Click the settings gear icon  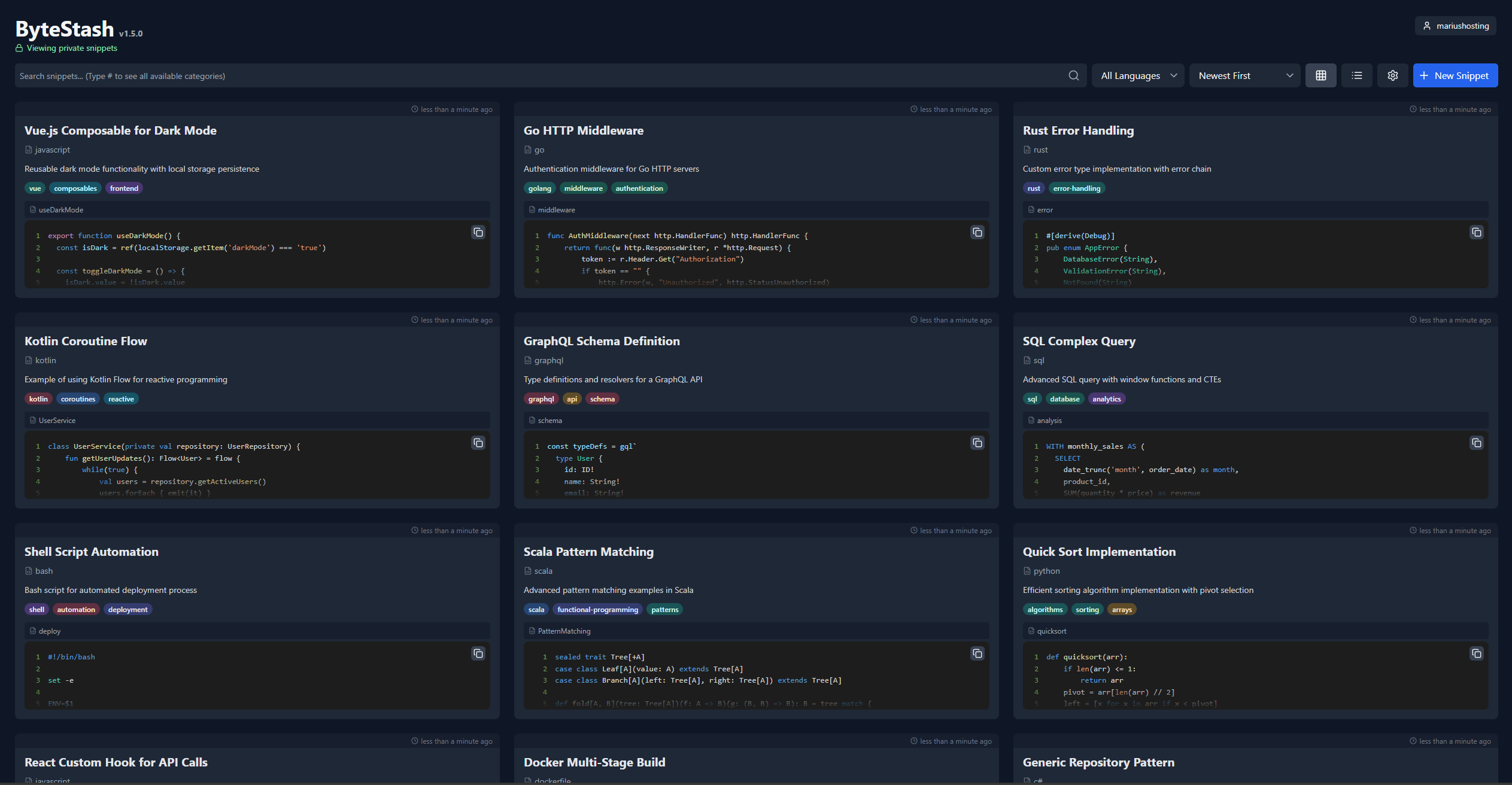[x=1392, y=75]
